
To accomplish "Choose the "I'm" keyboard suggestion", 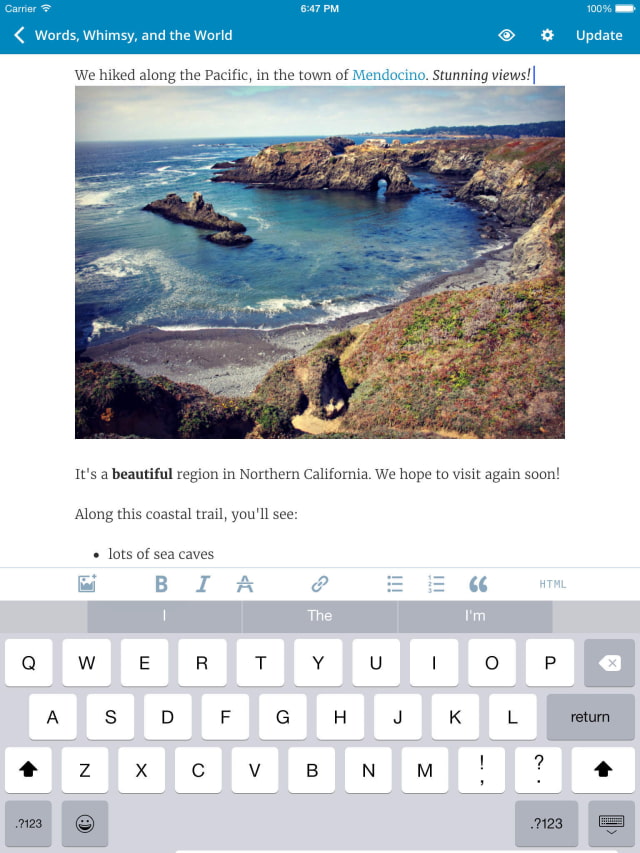I will tap(475, 615).
